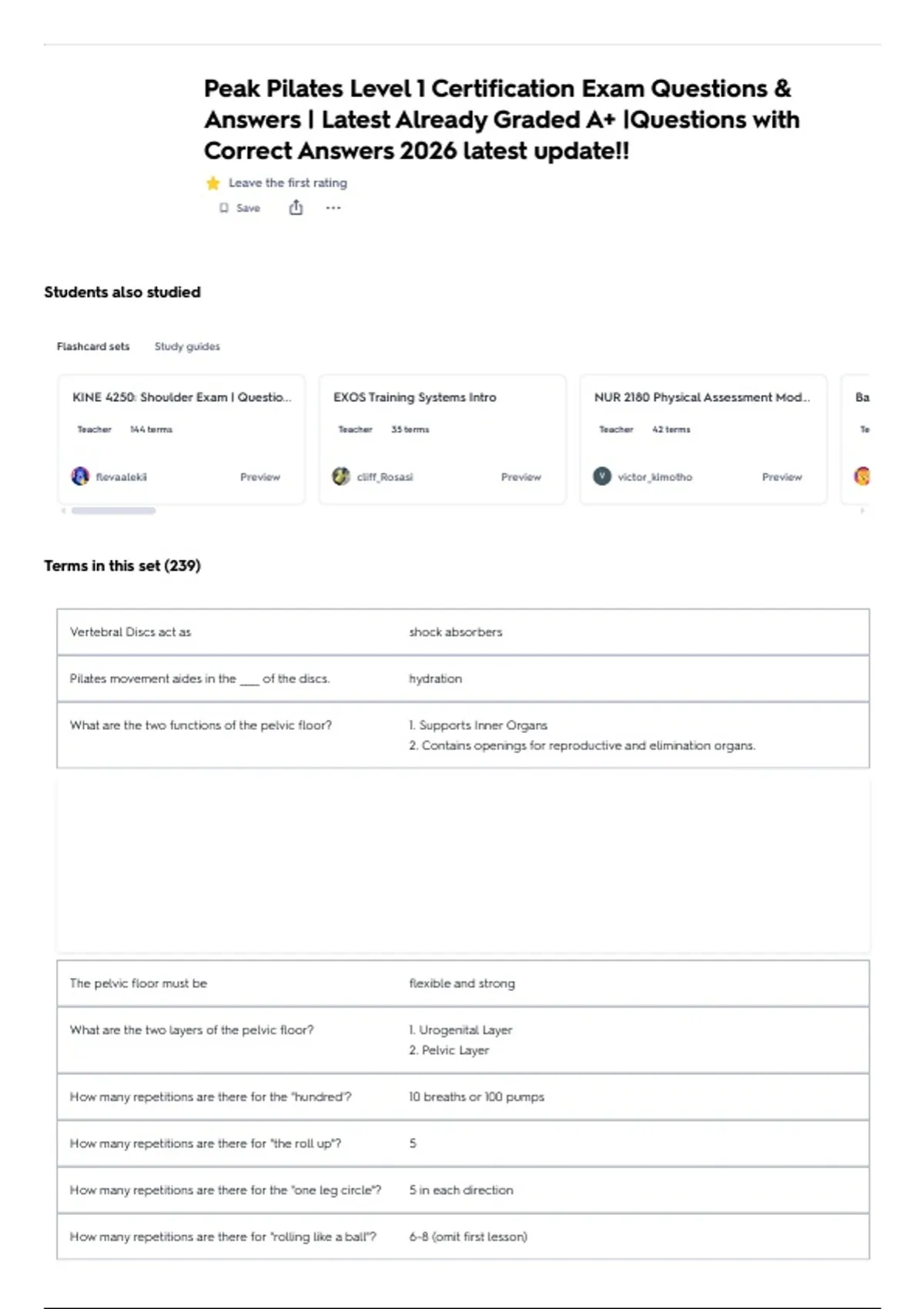This screenshot has height=1309, width=924.
Task: Click flevaalekii's profile avatar
Action: tap(80, 477)
